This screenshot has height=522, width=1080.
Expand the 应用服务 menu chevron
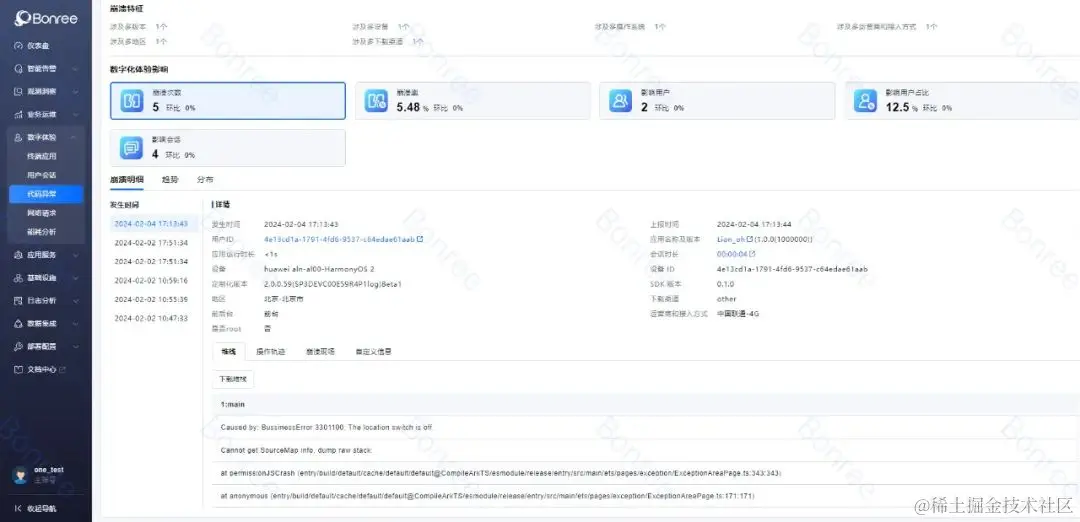point(74,255)
